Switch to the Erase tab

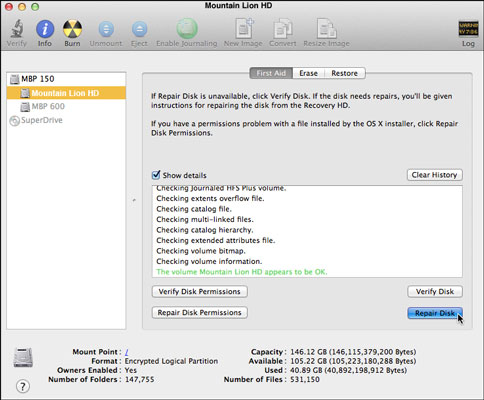click(308, 73)
